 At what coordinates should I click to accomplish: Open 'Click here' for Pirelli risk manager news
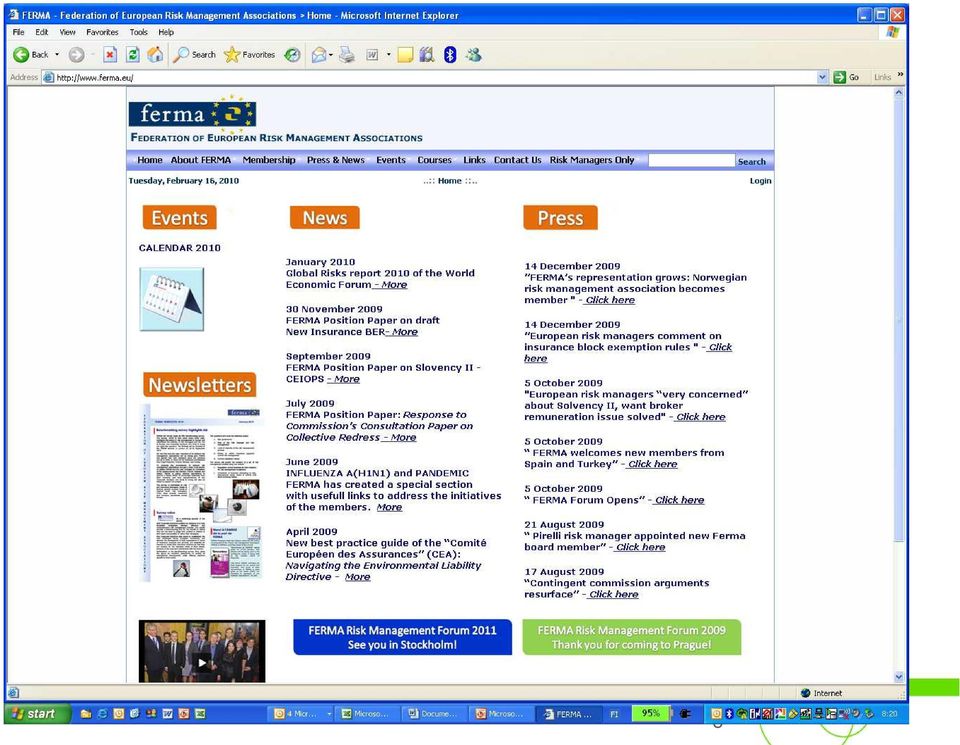point(640,548)
